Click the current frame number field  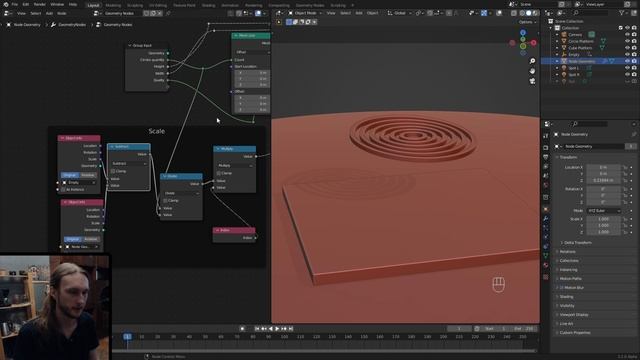[x=459, y=329]
